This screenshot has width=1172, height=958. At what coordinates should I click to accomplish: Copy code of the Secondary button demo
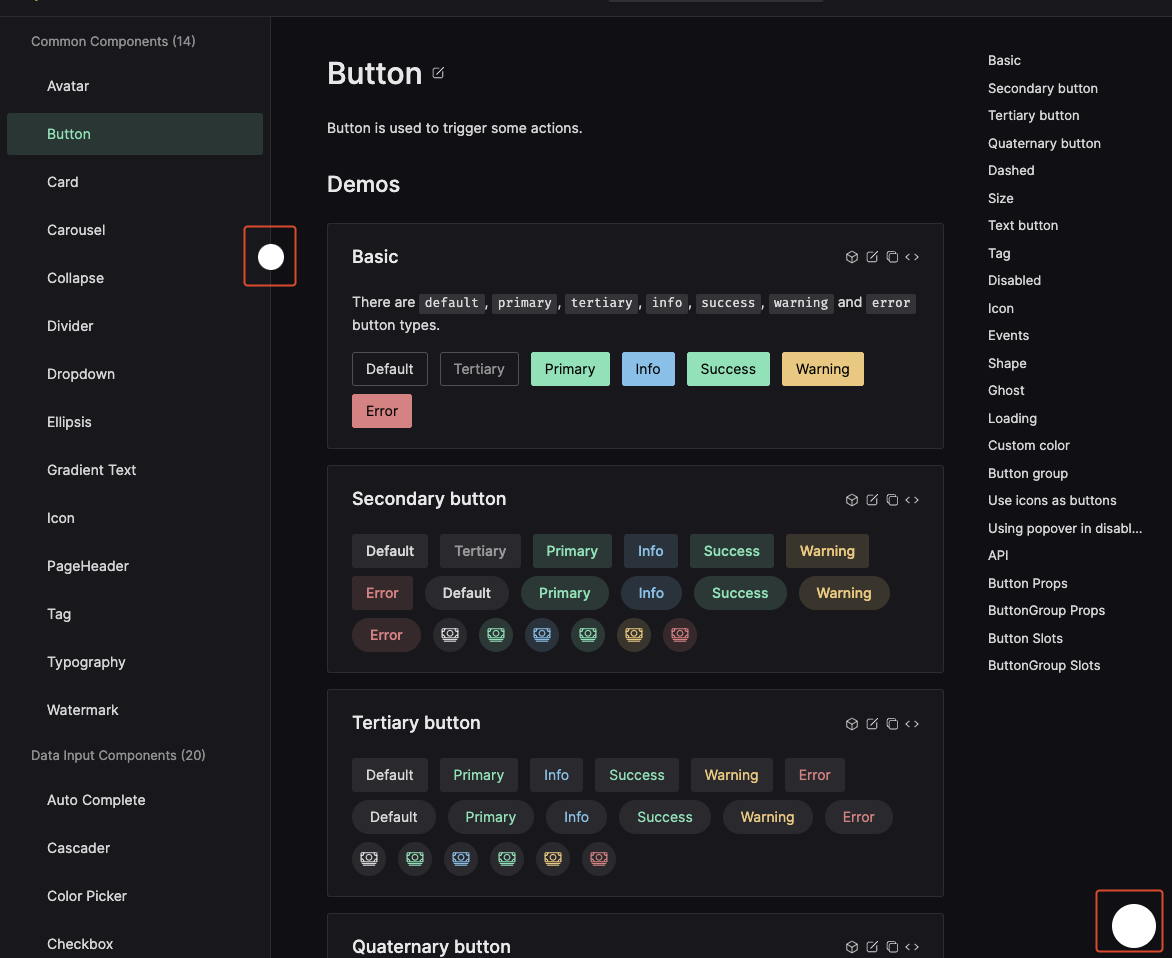[x=891, y=499]
